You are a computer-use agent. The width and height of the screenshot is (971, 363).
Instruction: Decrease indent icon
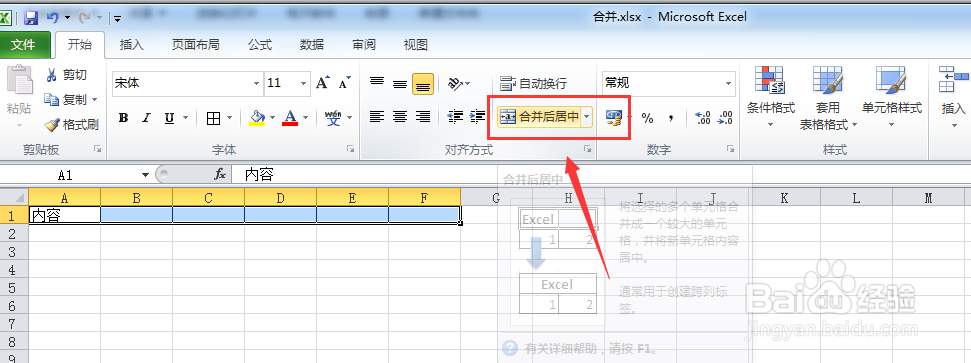pyautogui.click(x=455, y=116)
